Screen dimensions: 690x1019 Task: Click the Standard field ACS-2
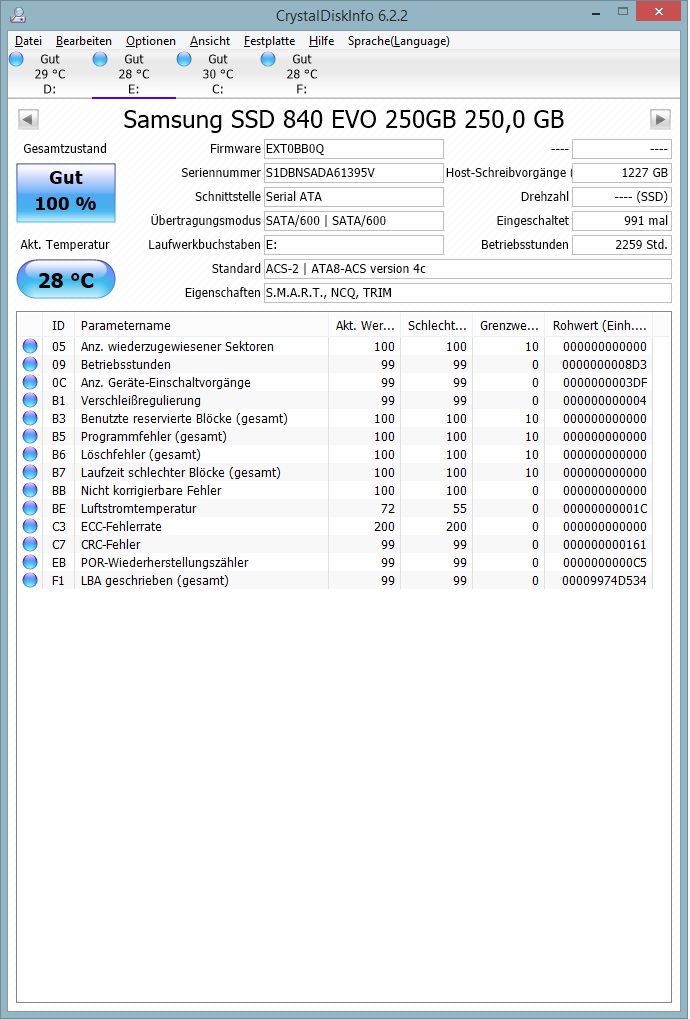(467, 269)
